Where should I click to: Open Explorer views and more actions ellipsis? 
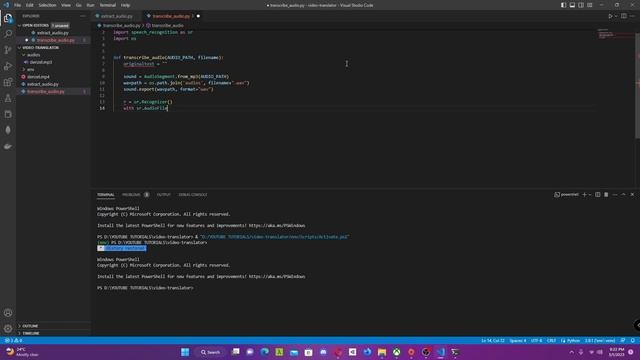(x=83, y=16)
